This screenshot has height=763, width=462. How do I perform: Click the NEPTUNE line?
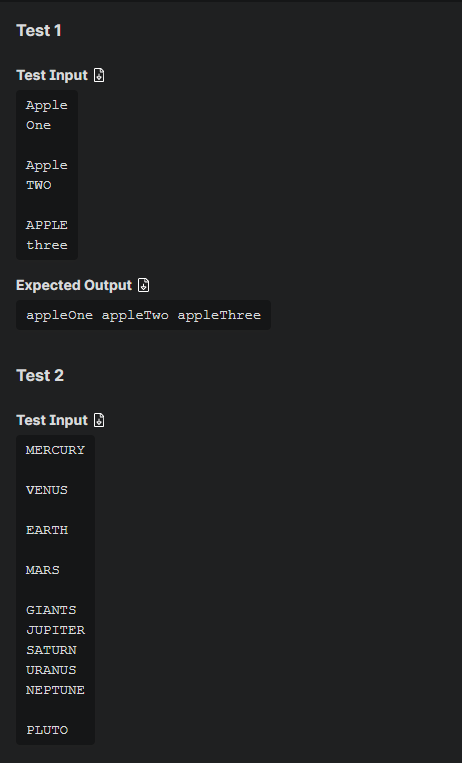[x=55, y=690]
